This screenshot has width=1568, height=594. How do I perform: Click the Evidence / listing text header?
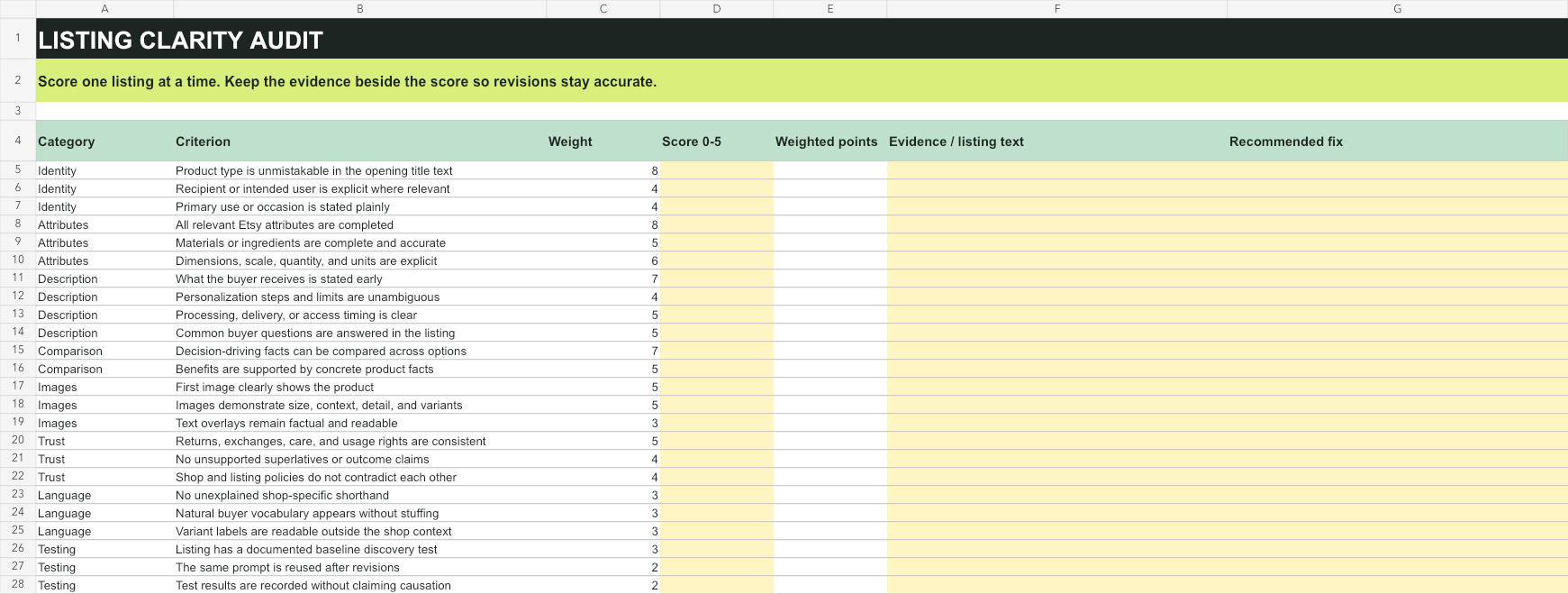(1057, 141)
